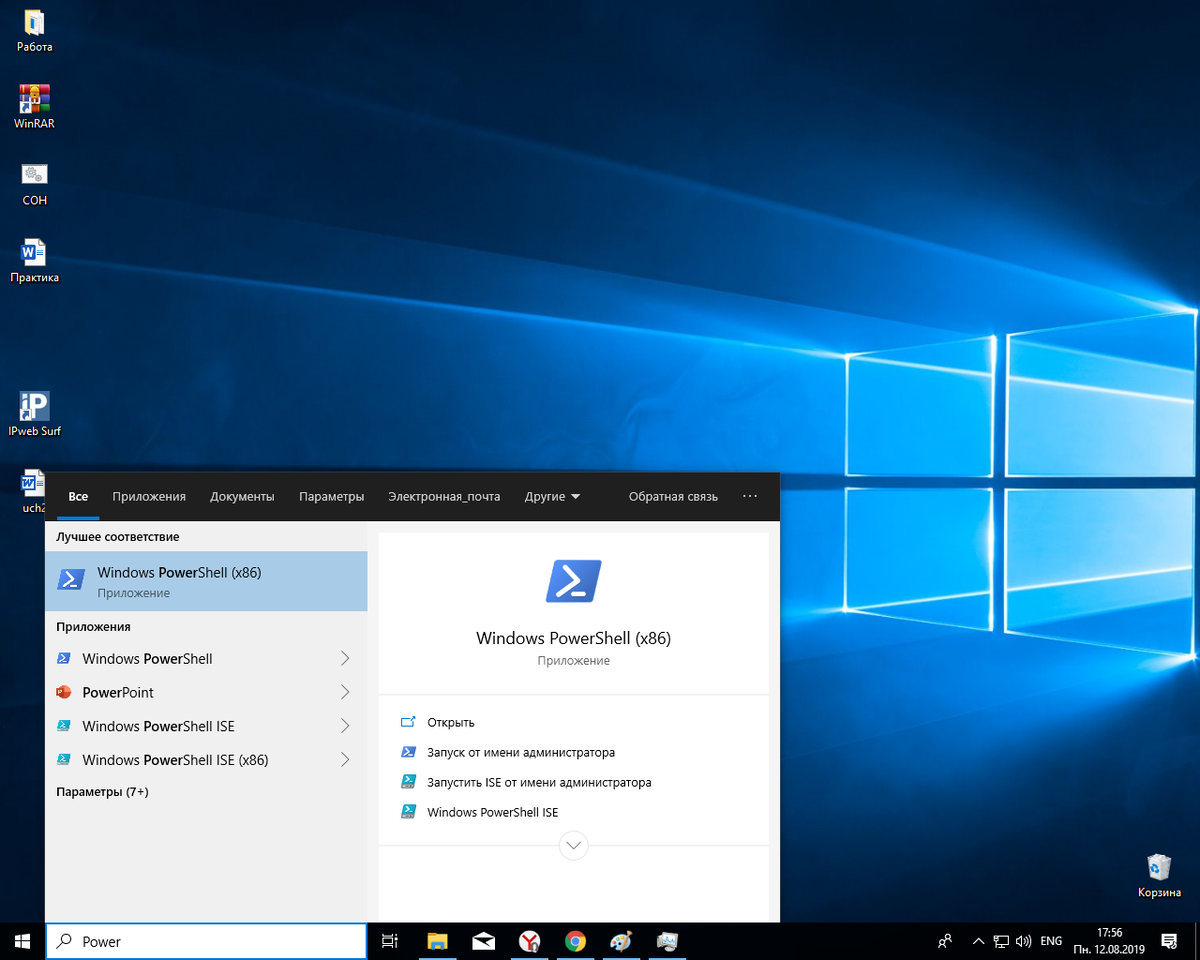The height and width of the screenshot is (960, 1200).
Task: Click the volume speaker tray icon
Action: point(1023,941)
